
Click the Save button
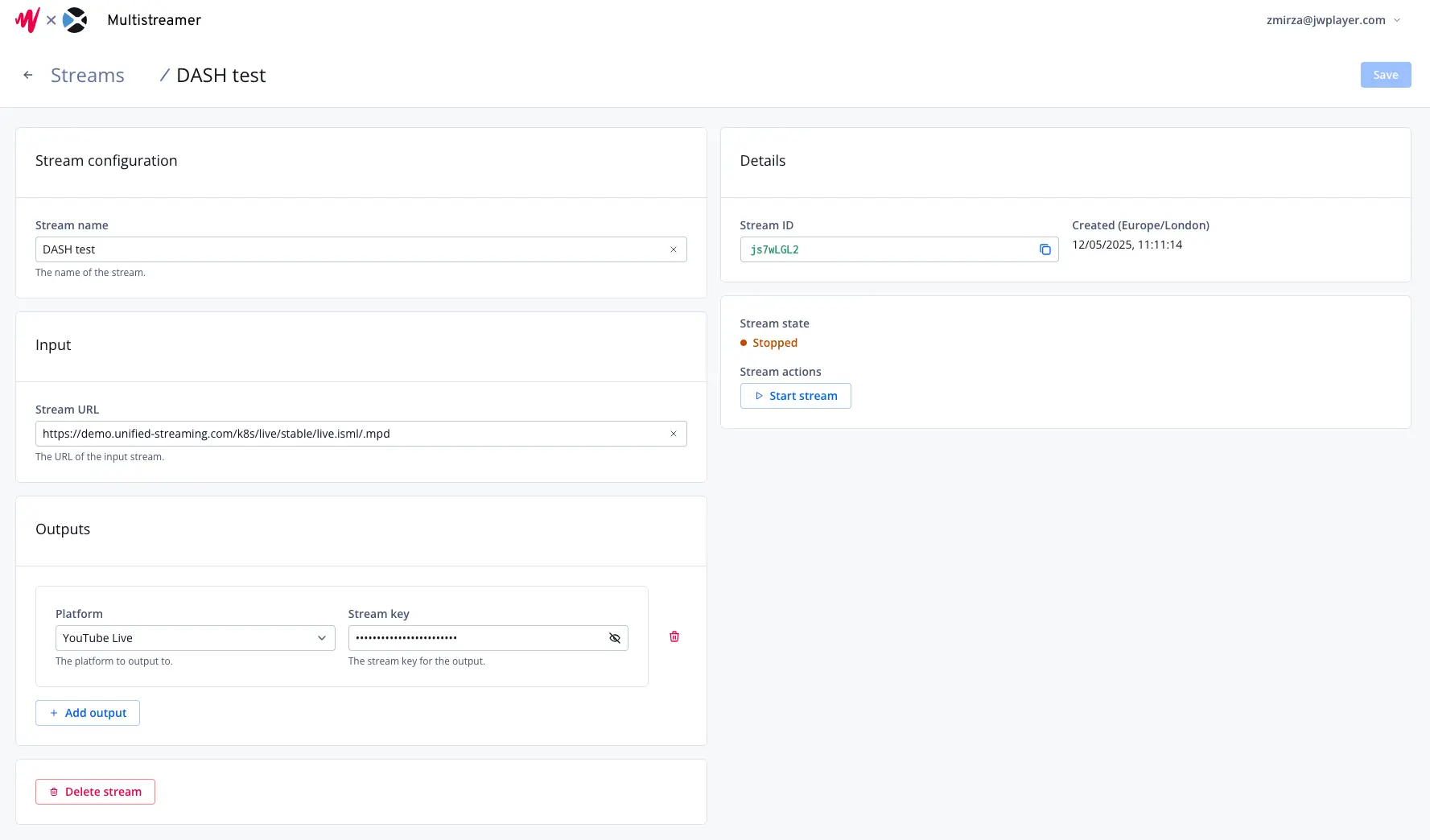(1385, 74)
